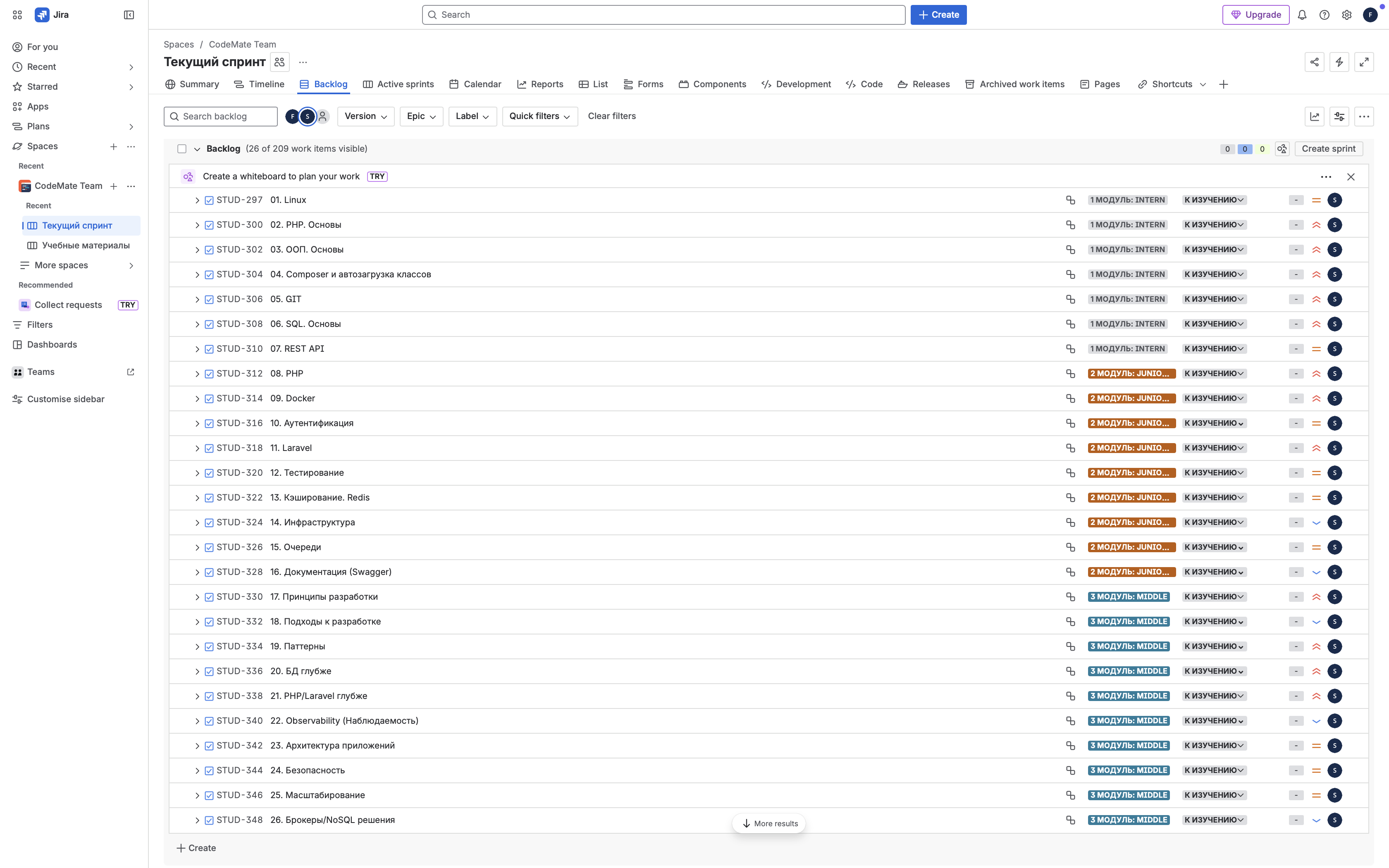The image size is (1389, 868).
Task: Check the select-all backlog checkbox
Action: (x=182, y=149)
